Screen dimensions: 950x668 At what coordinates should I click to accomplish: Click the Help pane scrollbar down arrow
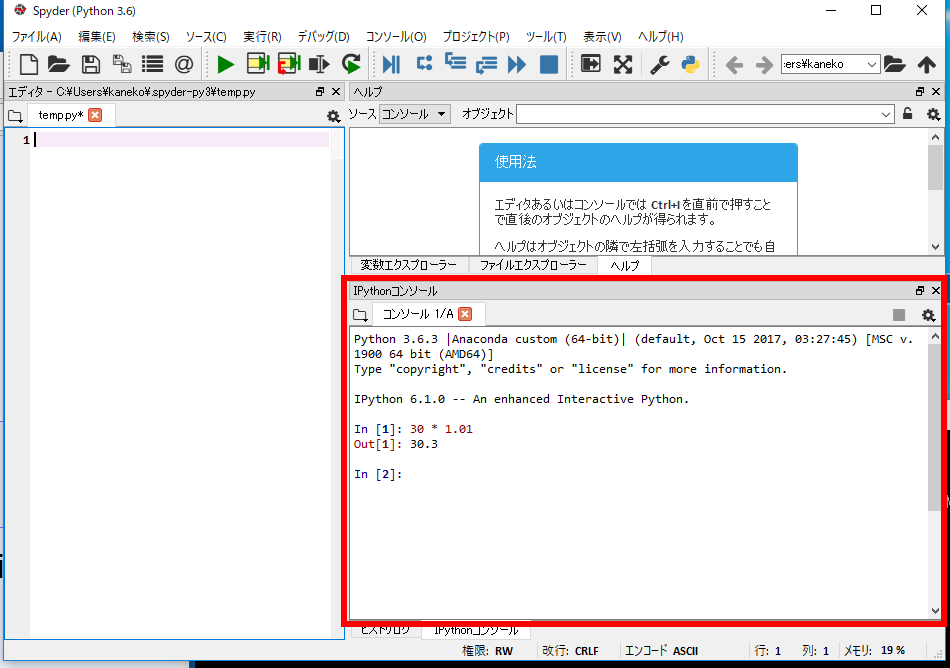tap(935, 246)
